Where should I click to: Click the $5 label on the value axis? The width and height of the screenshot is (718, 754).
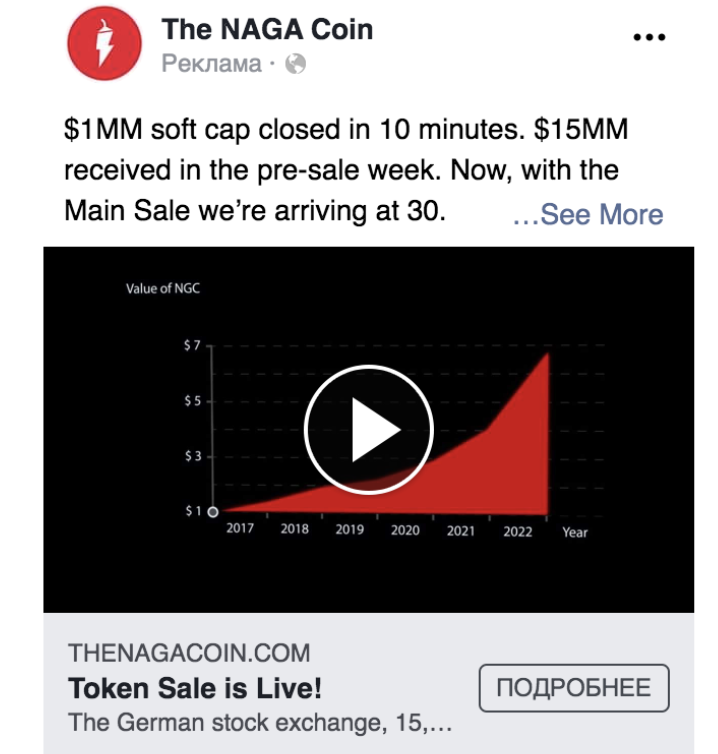(x=193, y=401)
